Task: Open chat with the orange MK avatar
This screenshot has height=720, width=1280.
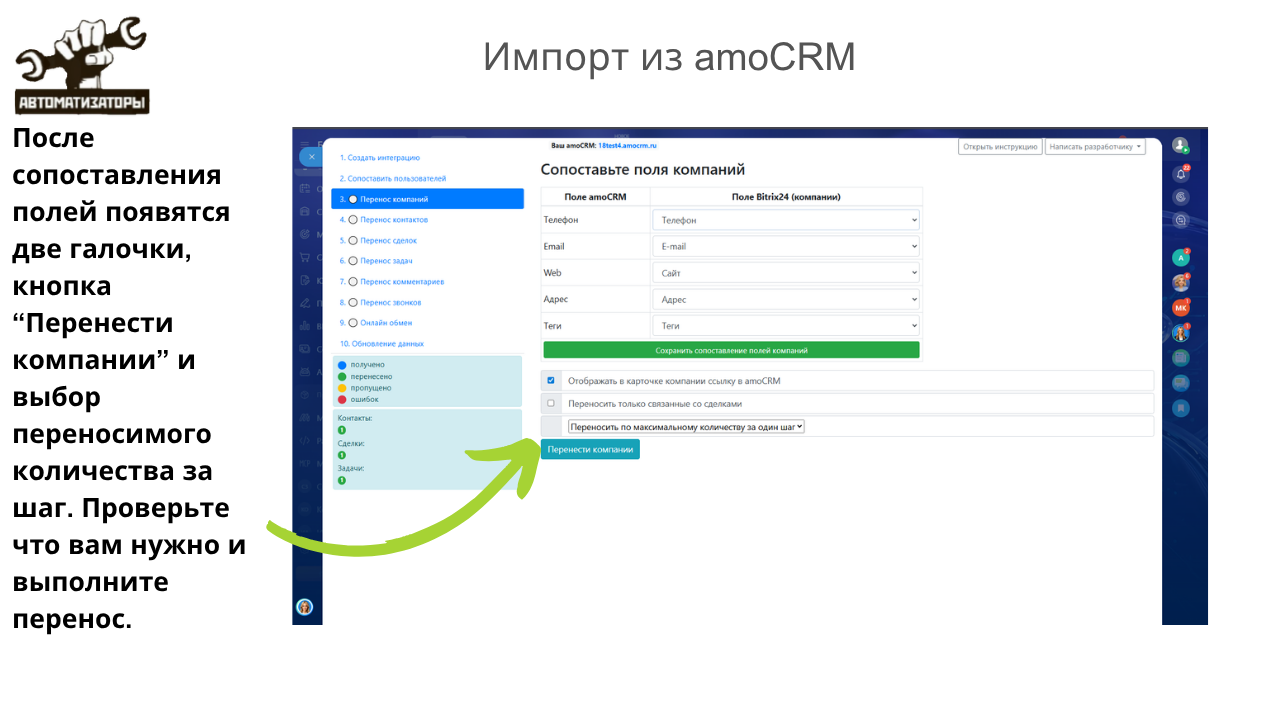Action: [x=1181, y=308]
